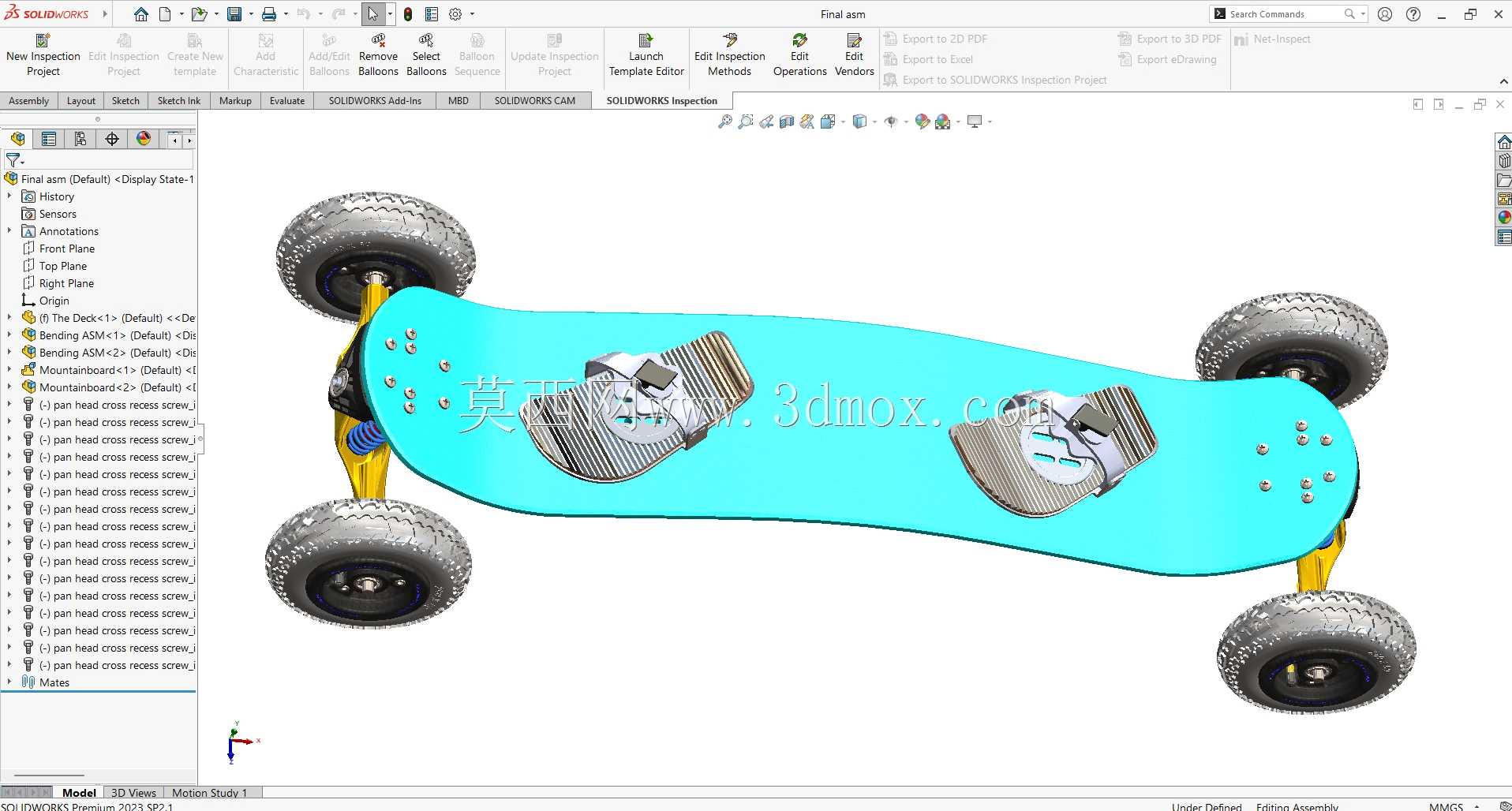Click the Select cursor tool icon
Viewport: 1512px width, 811px height.
373,14
